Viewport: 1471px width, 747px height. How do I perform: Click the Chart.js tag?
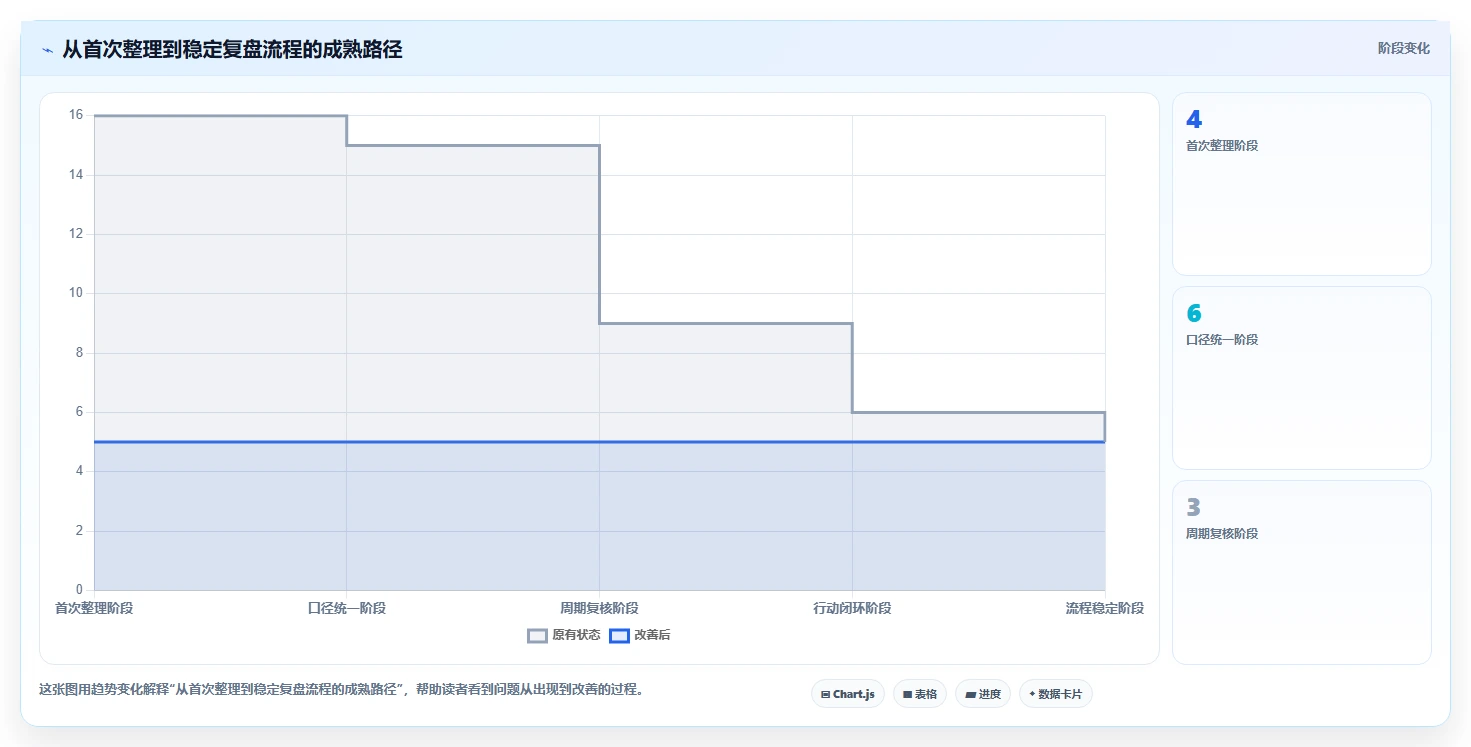(x=848, y=694)
